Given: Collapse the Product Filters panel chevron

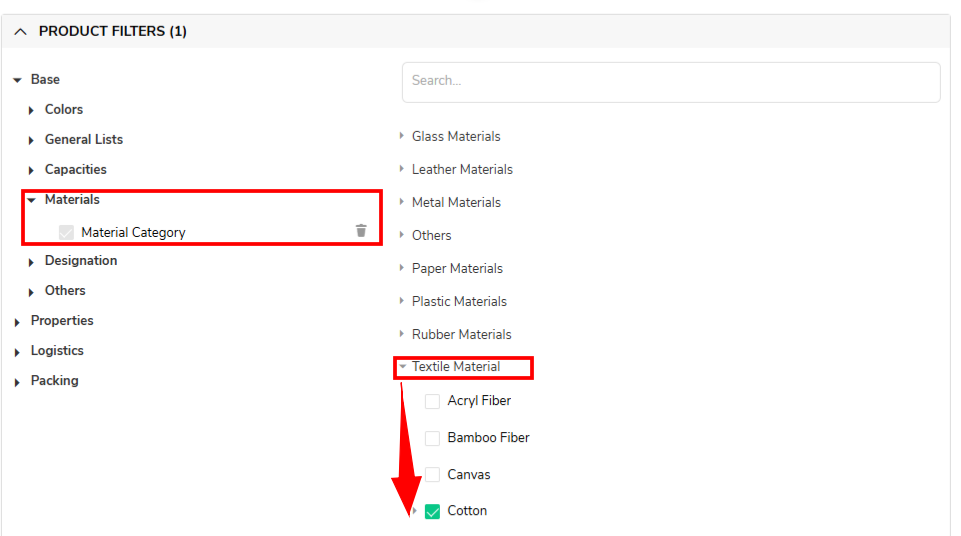Looking at the screenshot, I should click(20, 31).
